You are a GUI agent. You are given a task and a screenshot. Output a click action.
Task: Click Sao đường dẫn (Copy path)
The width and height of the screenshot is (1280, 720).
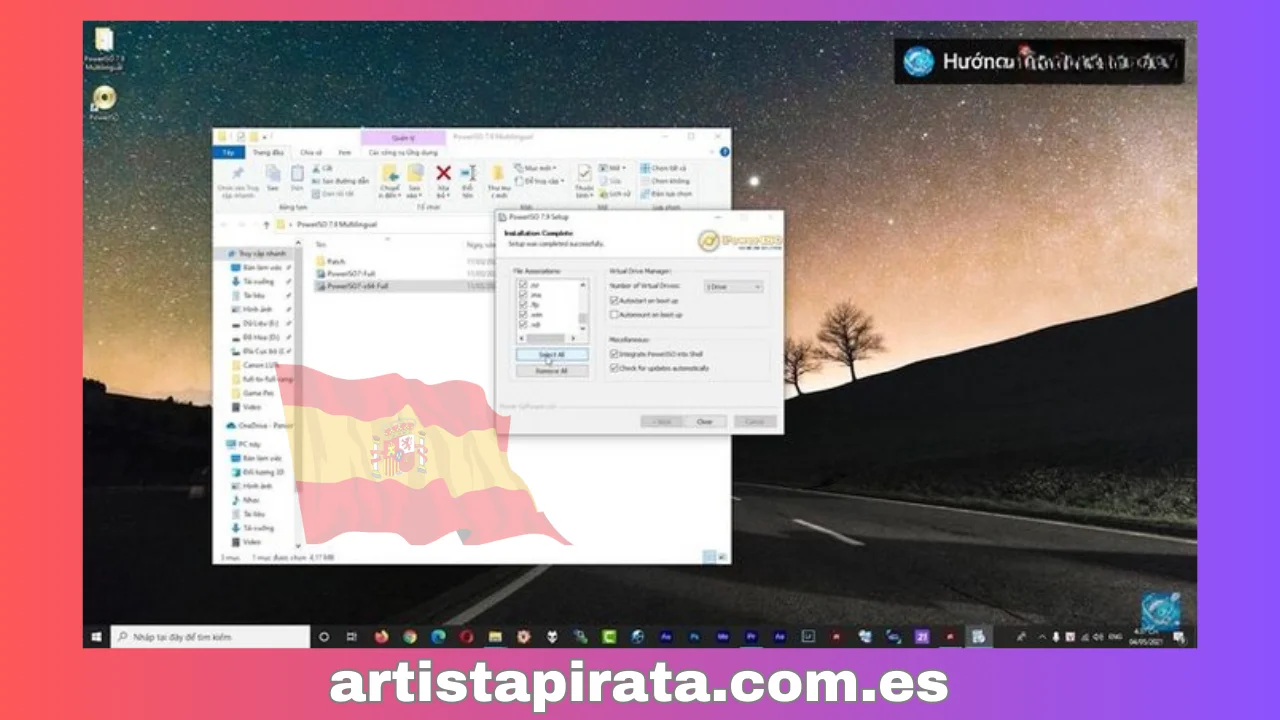tap(340, 181)
